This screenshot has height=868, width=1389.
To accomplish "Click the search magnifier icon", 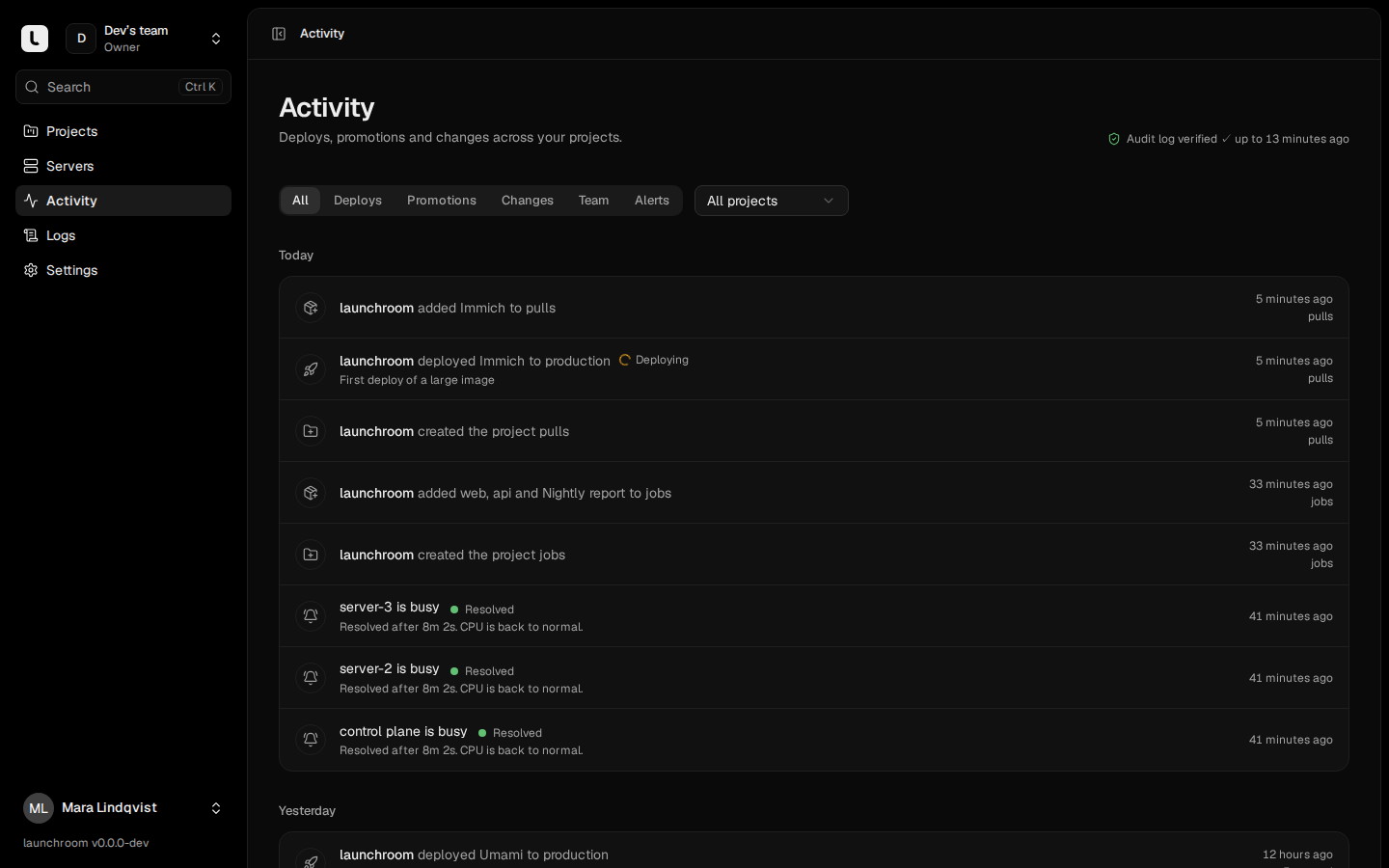I will pos(32,87).
